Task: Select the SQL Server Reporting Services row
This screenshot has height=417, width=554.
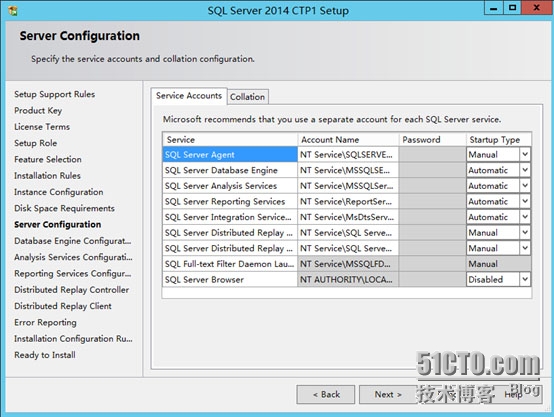Action: click(x=230, y=201)
